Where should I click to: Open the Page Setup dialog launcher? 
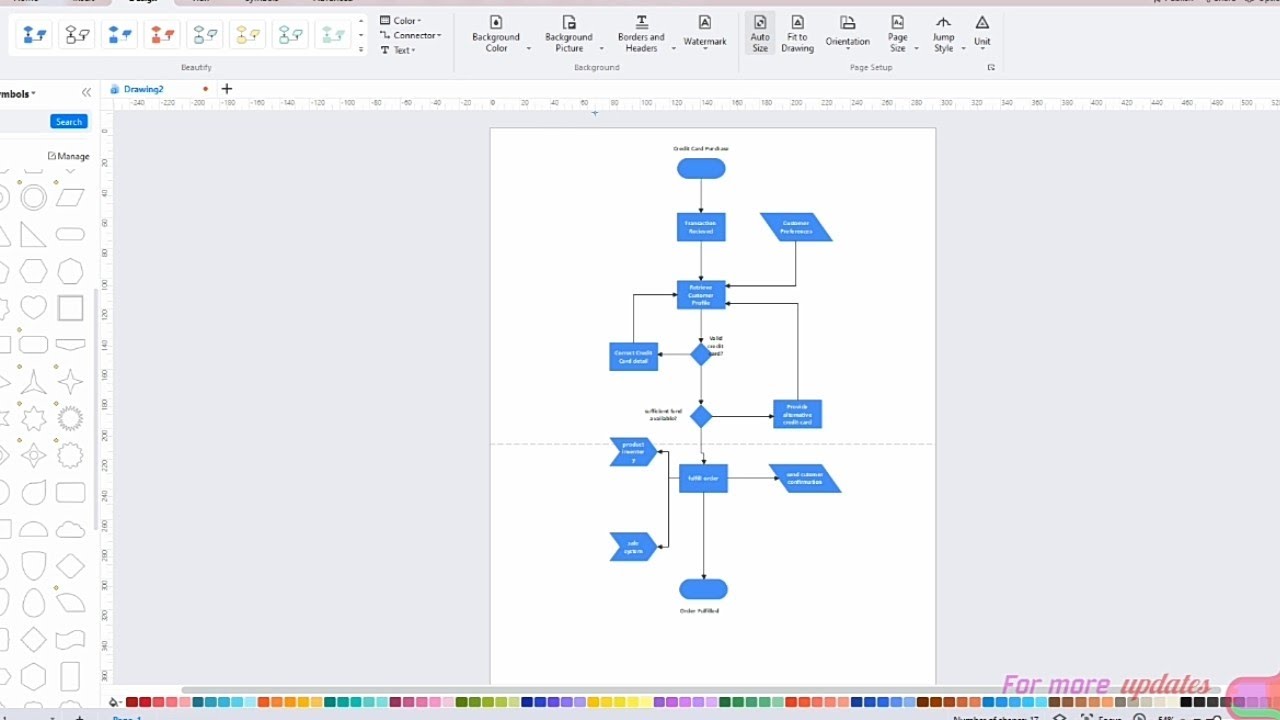pyautogui.click(x=991, y=67)
